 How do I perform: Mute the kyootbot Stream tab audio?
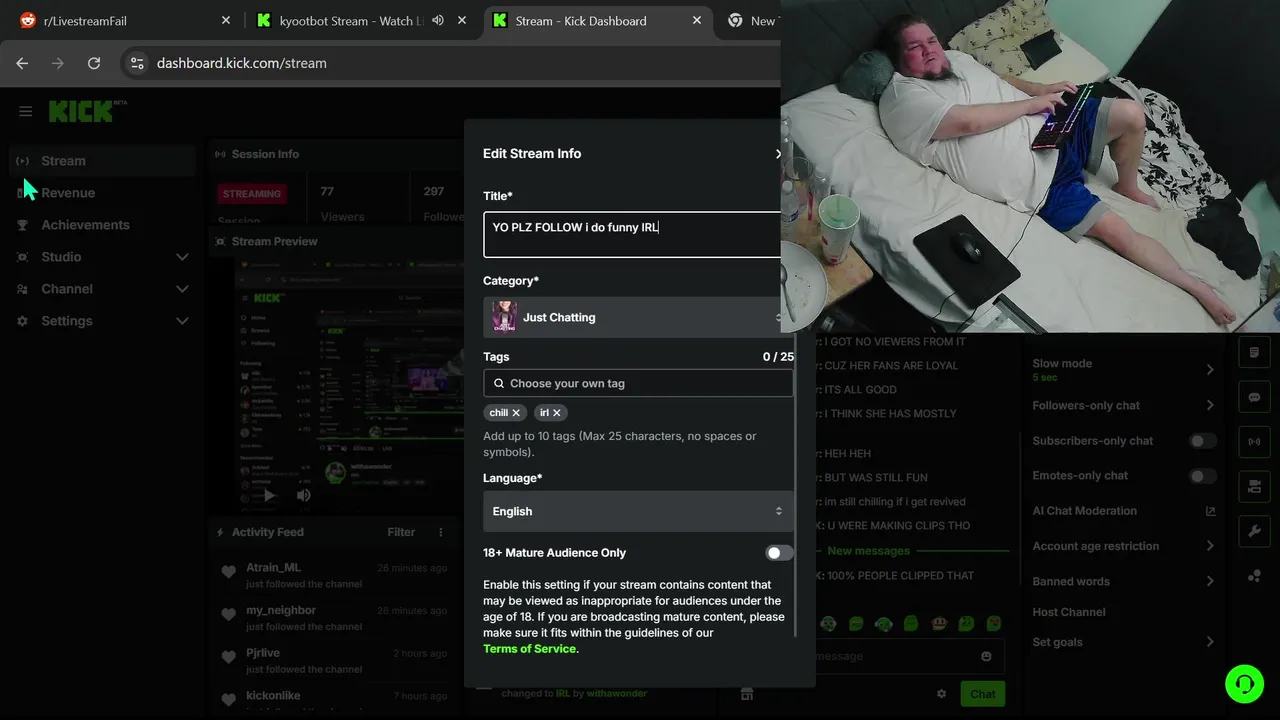click(438, 20)
